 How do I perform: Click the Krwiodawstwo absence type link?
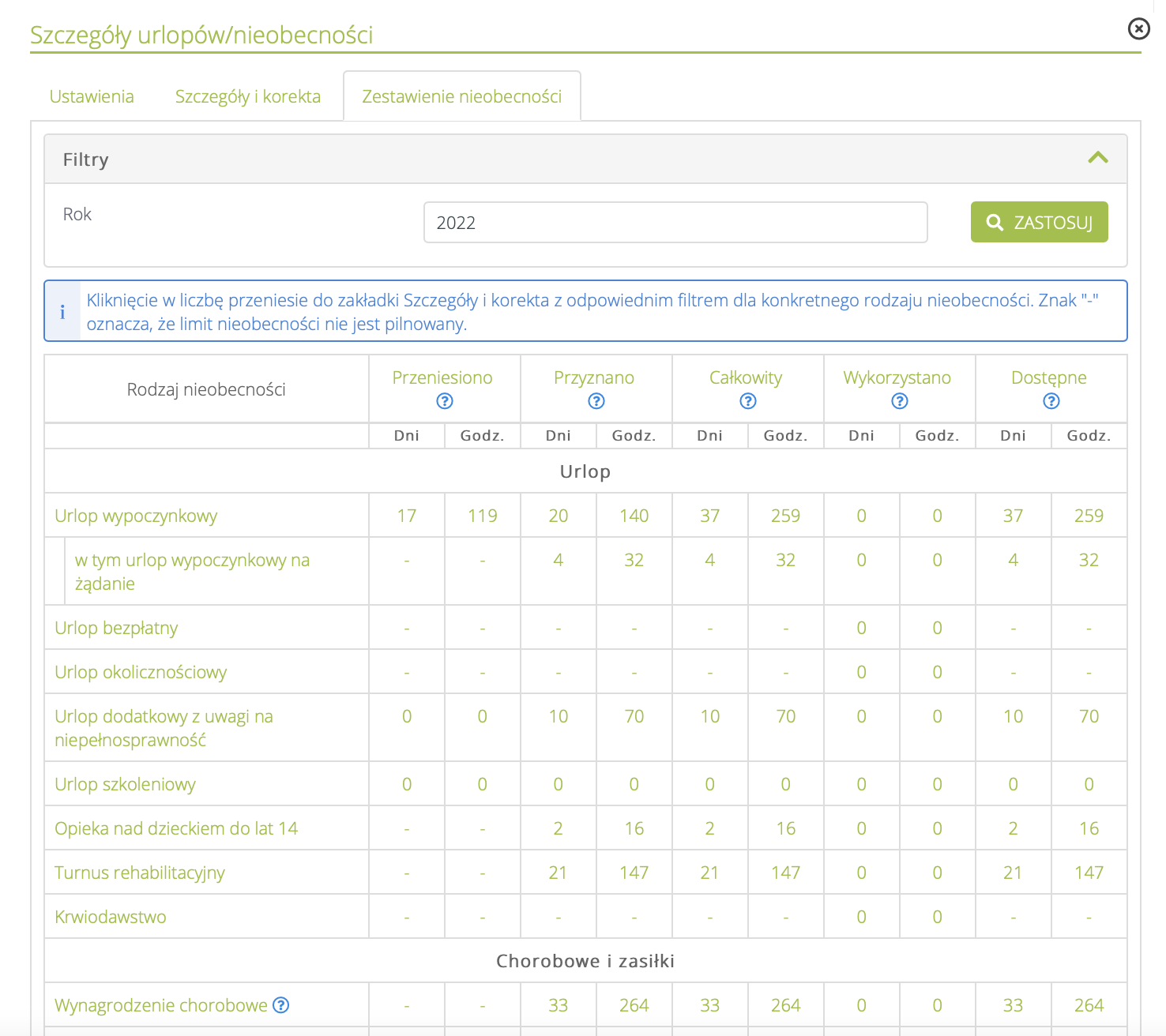click(x=111, y=918)
